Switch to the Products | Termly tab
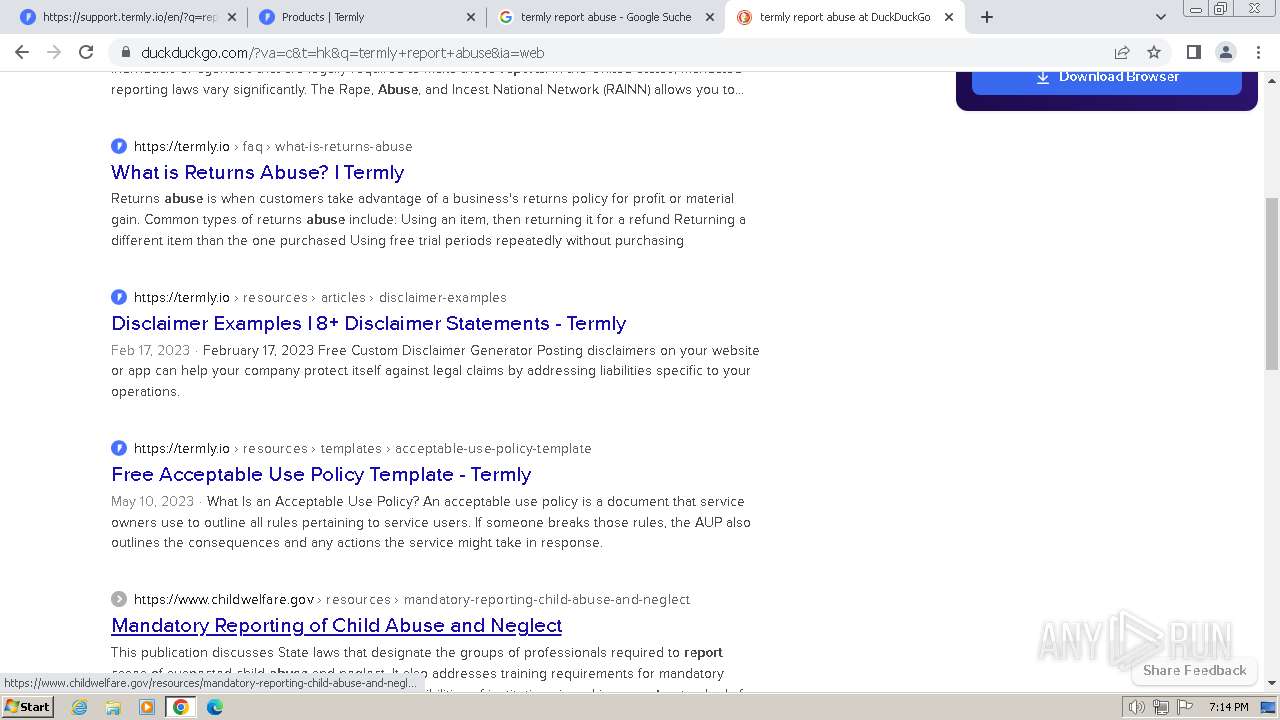 pos(368,17)
